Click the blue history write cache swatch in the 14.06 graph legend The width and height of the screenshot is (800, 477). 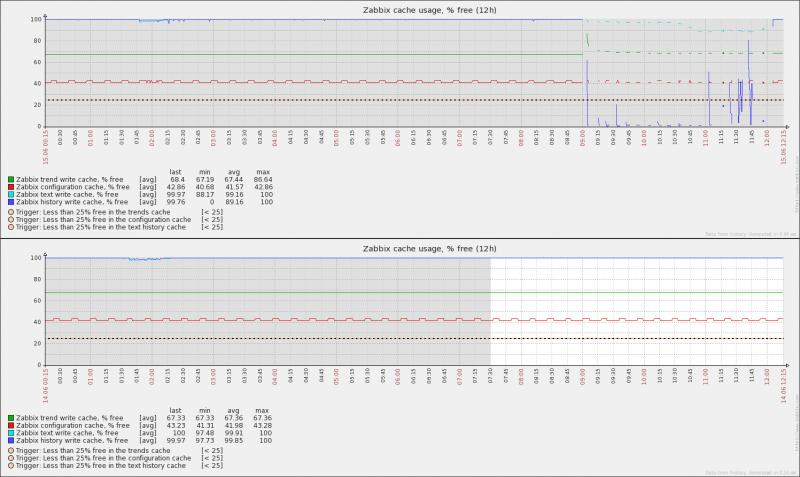(11, 440)
